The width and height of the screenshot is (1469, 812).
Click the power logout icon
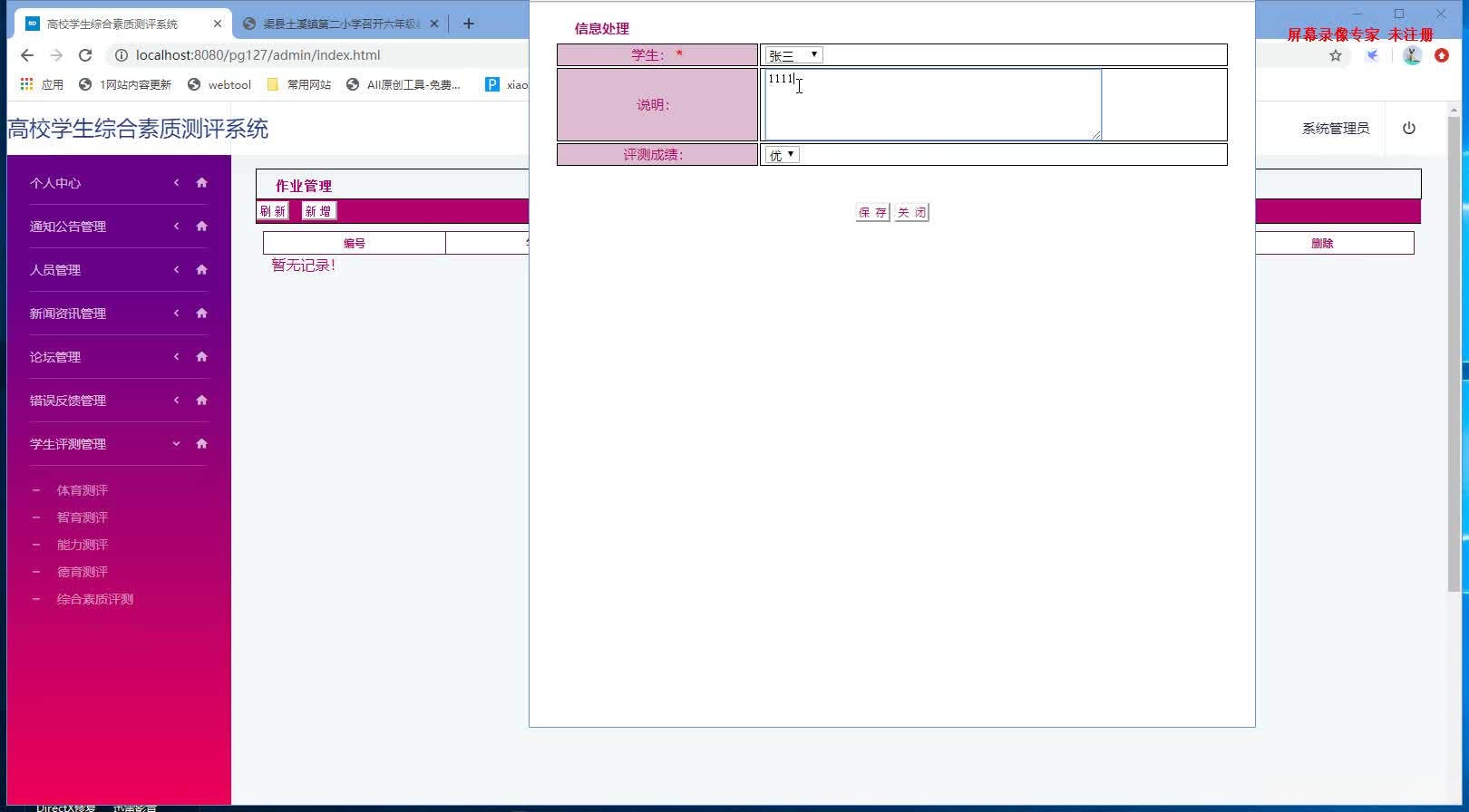pos(1408,128)
